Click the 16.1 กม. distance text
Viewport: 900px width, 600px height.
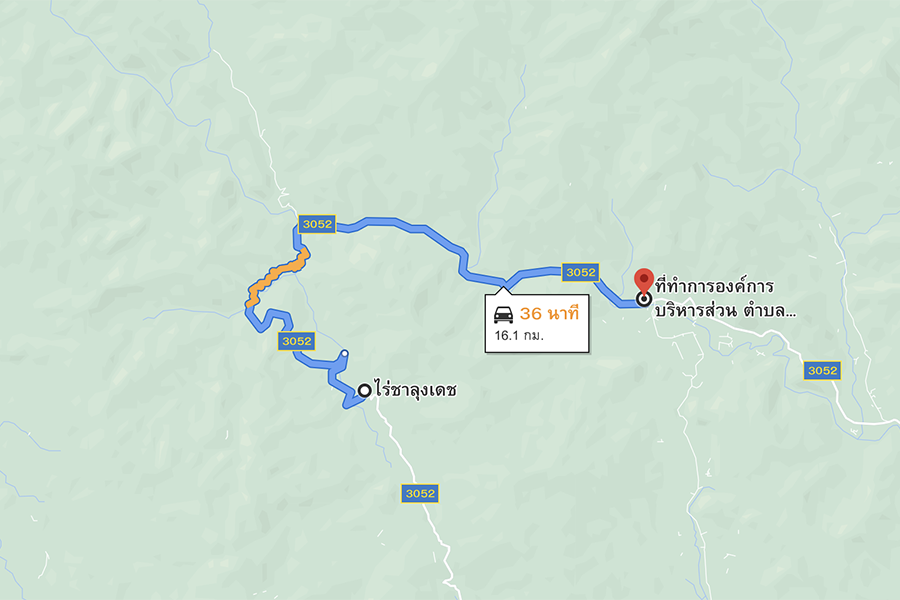tap(519, 335)
